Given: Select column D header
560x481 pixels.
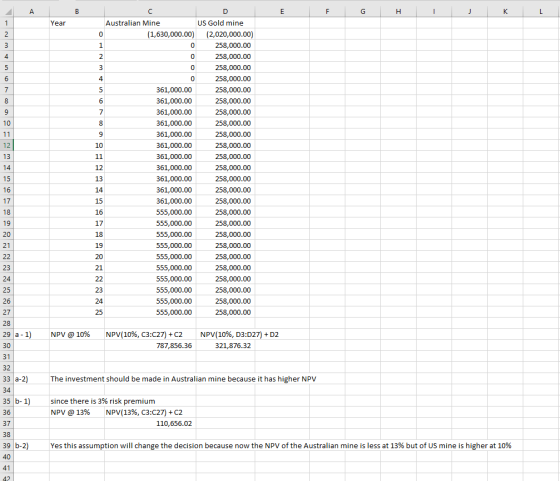Looking at the screenshot, I should pyautogui.click(x=225, y=11).
